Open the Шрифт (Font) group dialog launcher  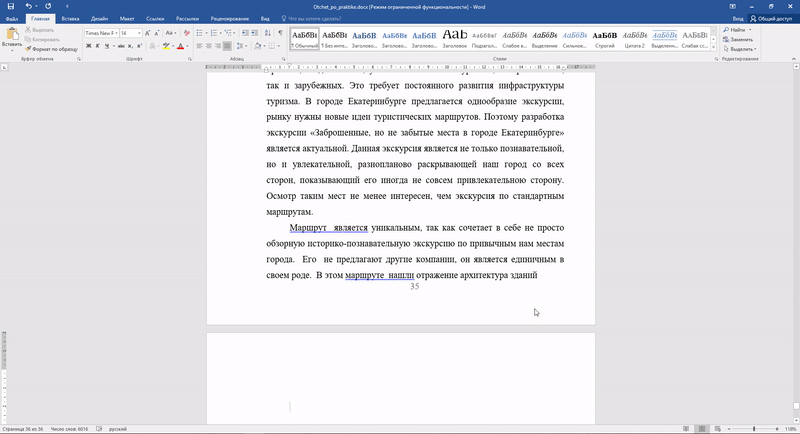click(x=190, y=59)
